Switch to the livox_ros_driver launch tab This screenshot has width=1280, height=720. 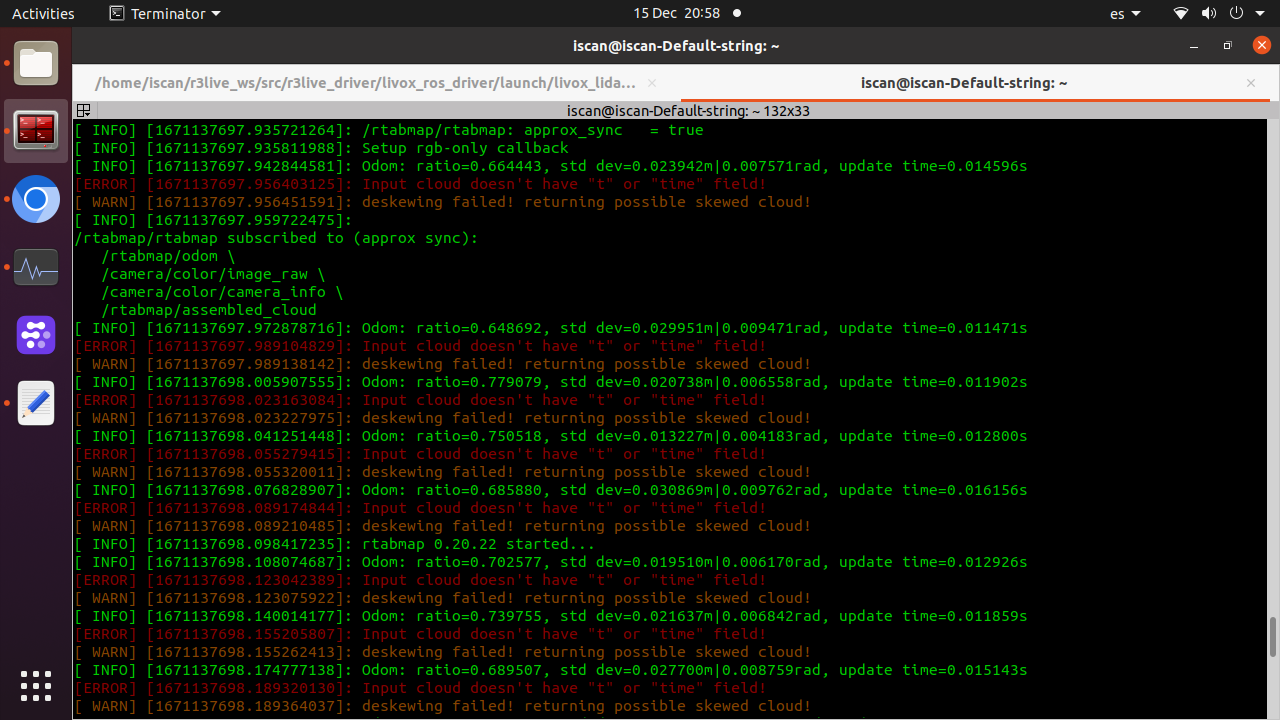(x=365, y=83)
